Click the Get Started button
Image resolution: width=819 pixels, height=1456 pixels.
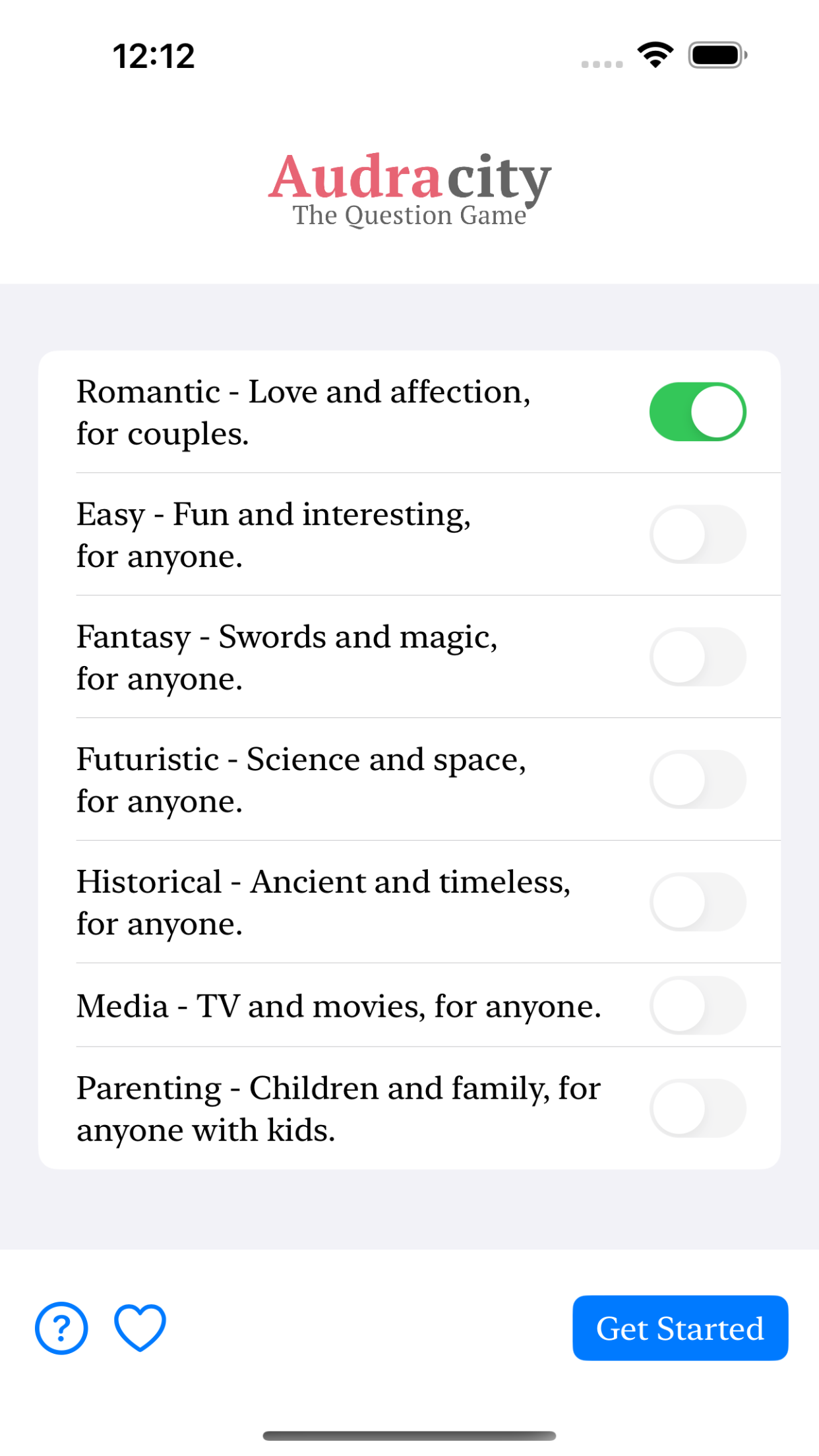[x=681, y=1328]
